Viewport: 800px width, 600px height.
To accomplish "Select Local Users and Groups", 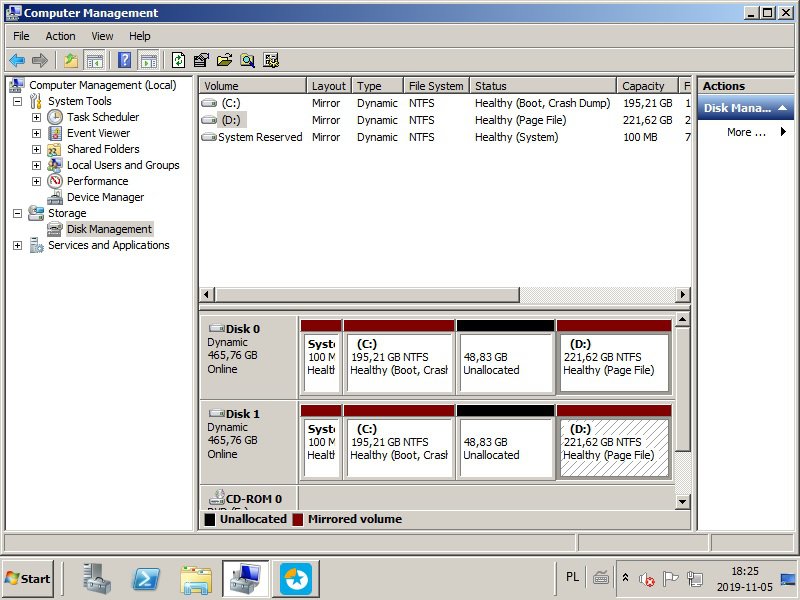I will click(123, 165).
